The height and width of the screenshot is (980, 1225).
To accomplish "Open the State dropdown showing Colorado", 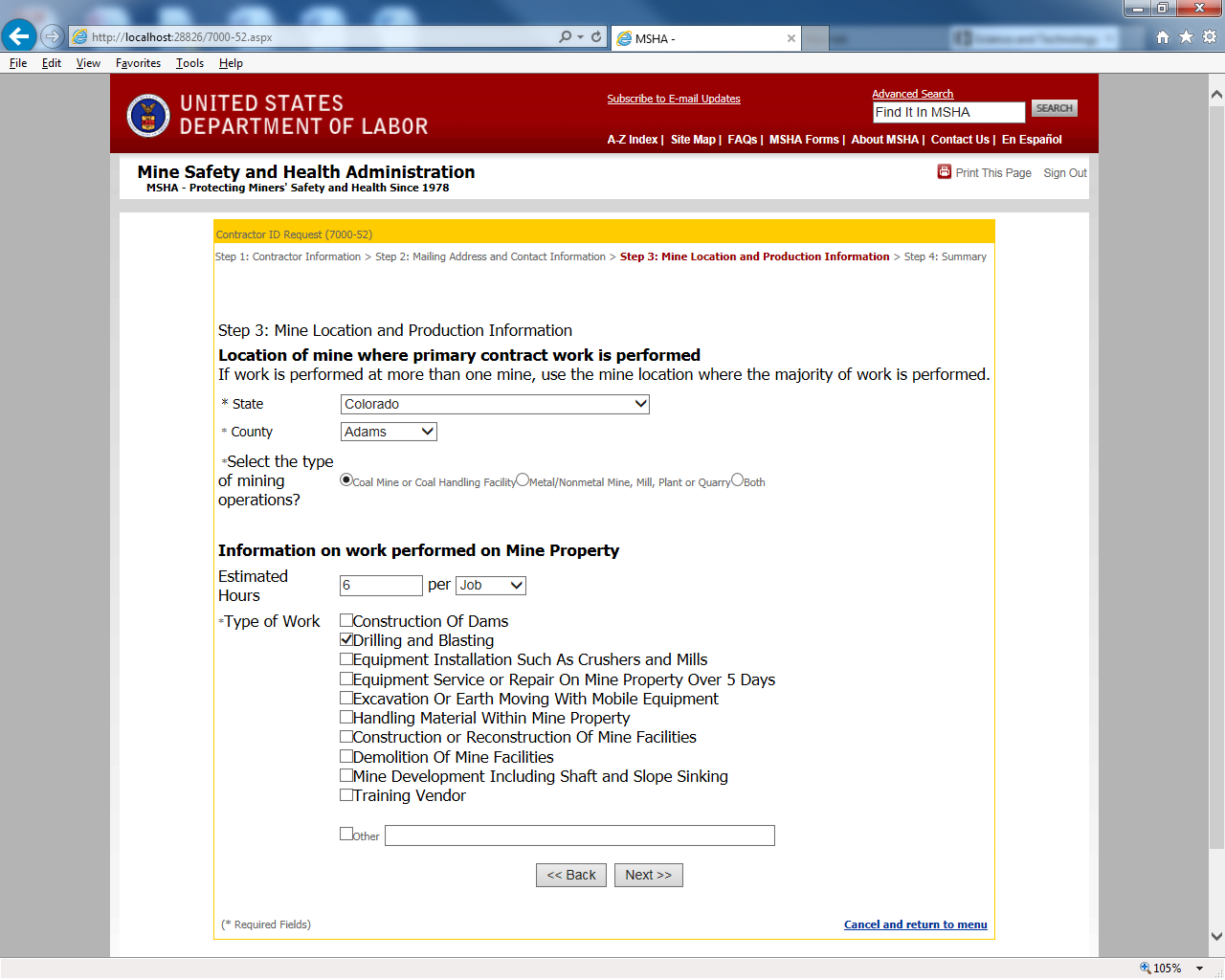I will [495, 404].
